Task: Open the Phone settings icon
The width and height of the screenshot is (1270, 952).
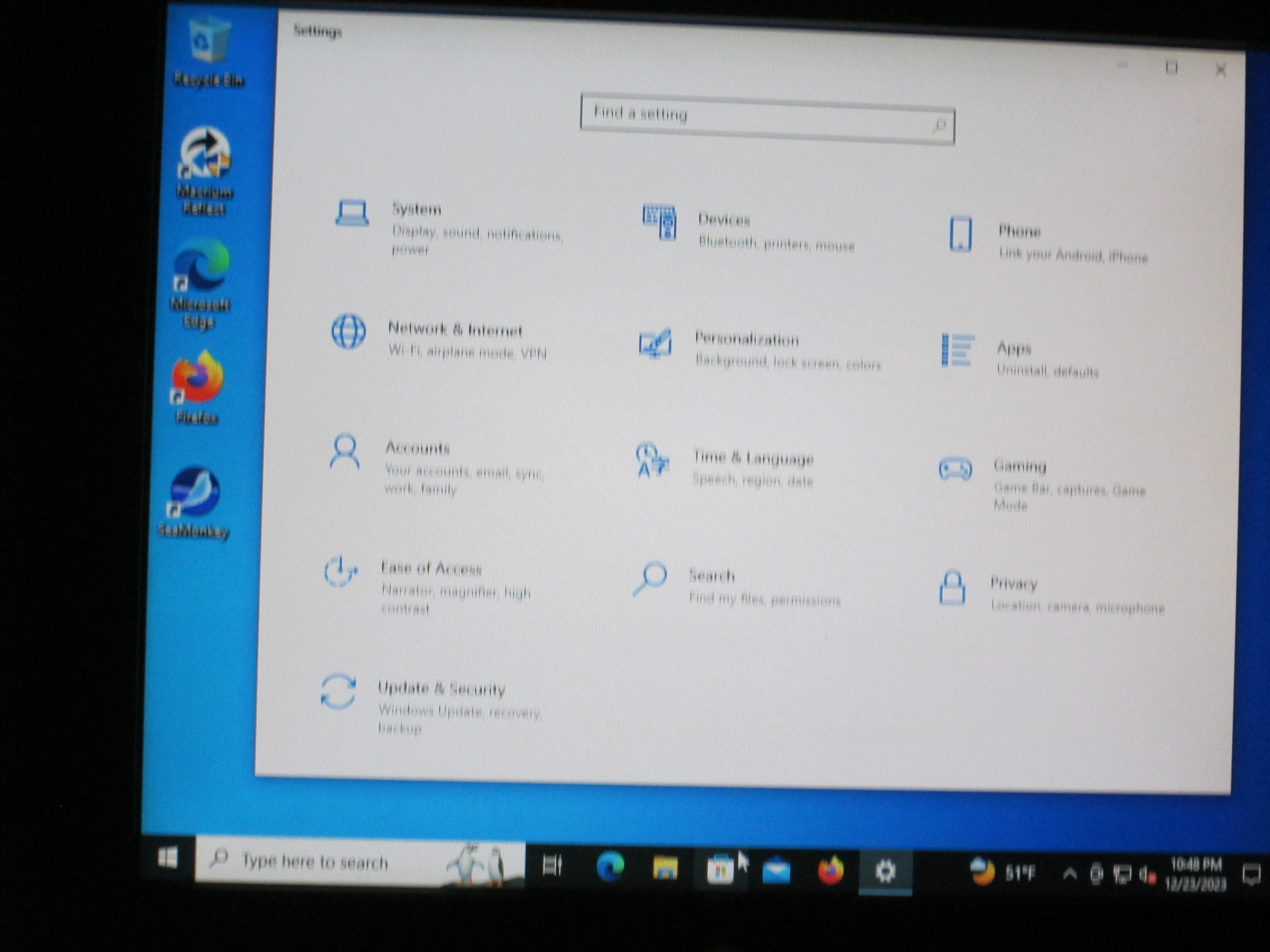Action: point(960,234)
